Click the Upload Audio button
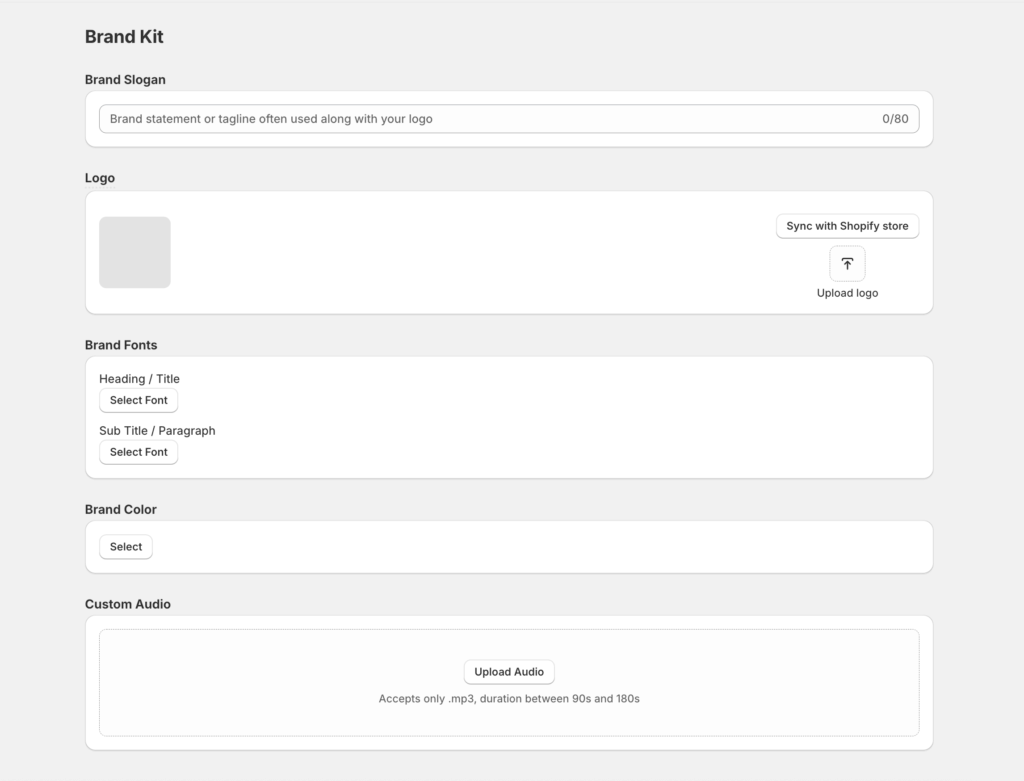 pos(509,672)
